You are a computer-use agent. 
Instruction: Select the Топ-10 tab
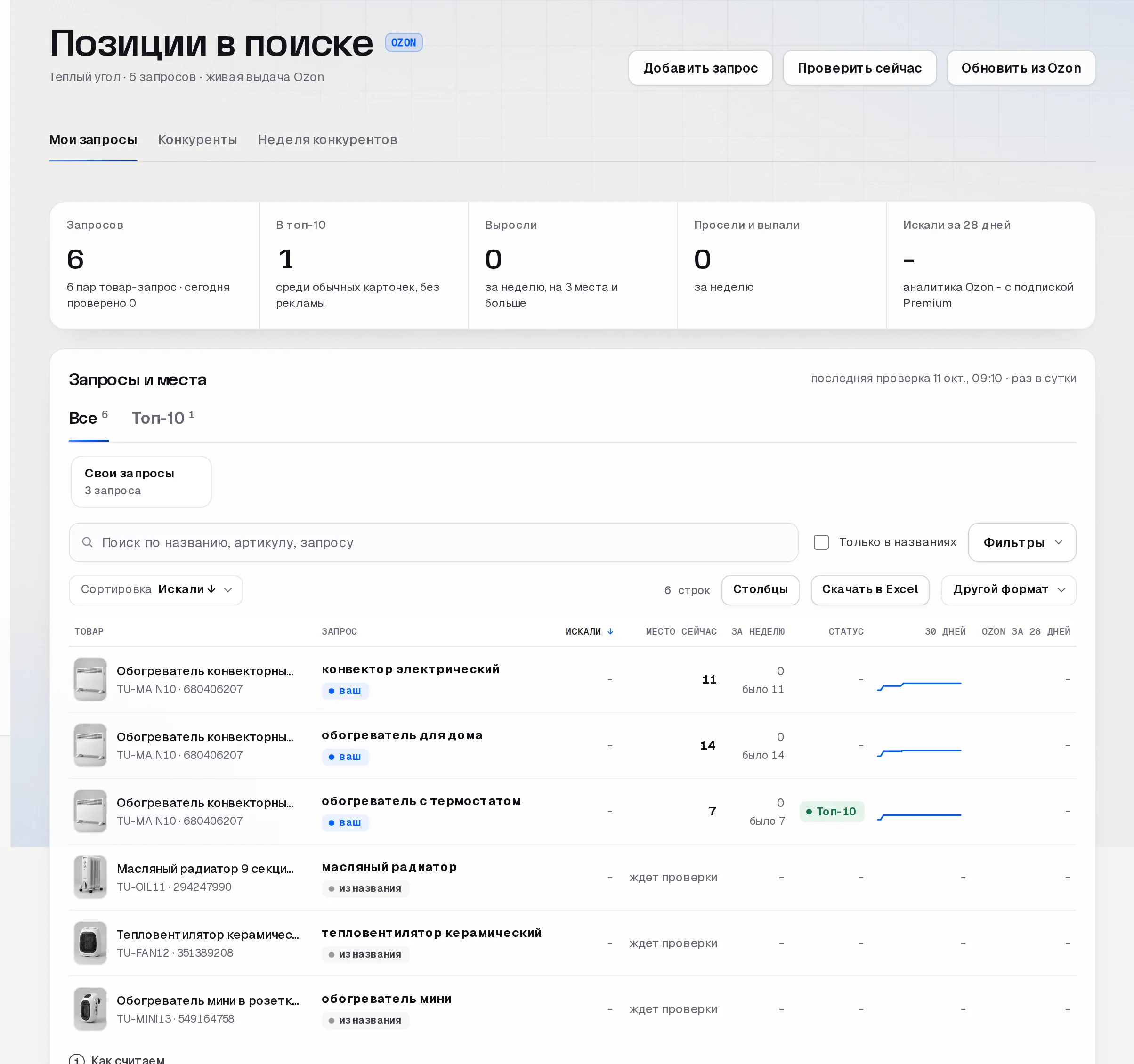pos(162,418)
